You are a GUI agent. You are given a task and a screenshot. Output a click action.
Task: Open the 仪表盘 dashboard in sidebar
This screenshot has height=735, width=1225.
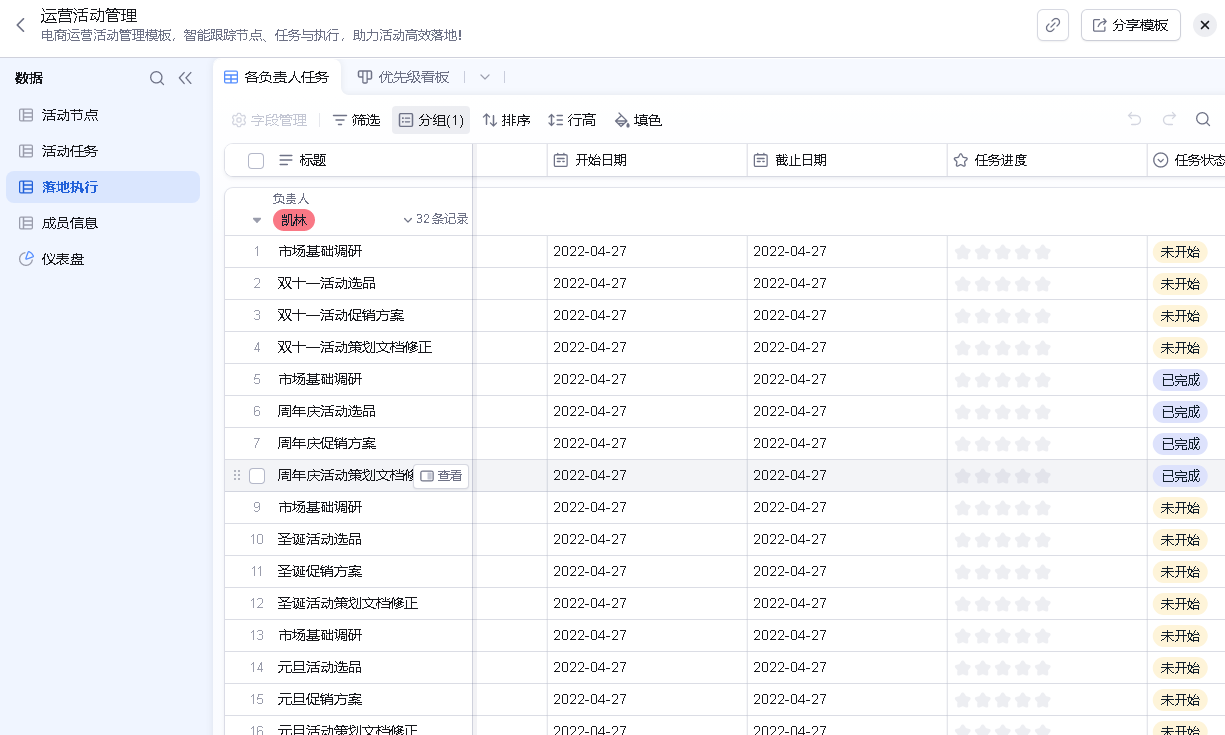62,259
